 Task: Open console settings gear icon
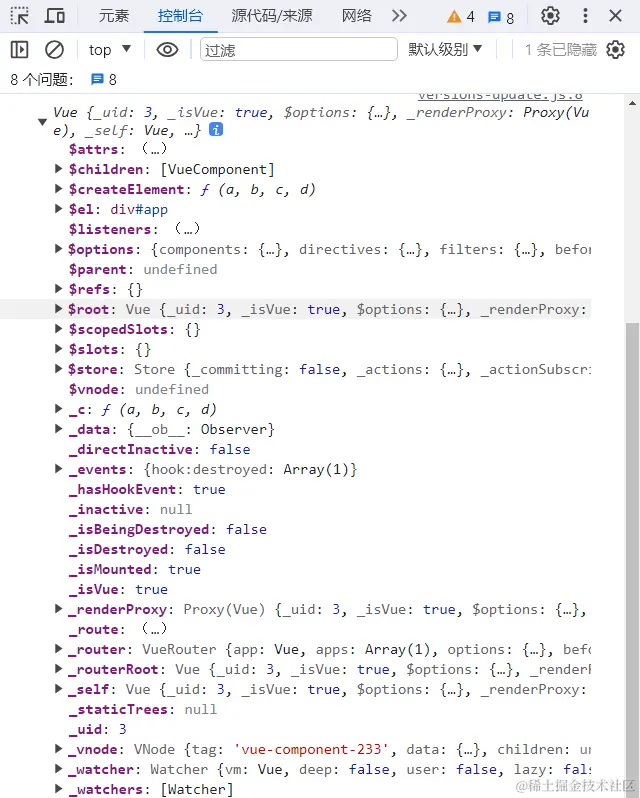616,50
